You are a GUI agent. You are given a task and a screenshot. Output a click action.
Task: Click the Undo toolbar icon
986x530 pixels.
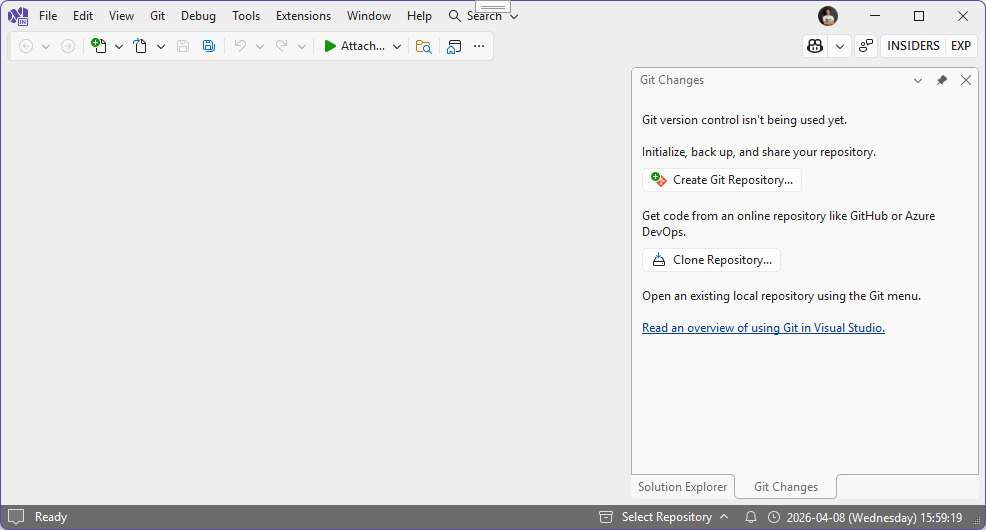pos(240,46)
